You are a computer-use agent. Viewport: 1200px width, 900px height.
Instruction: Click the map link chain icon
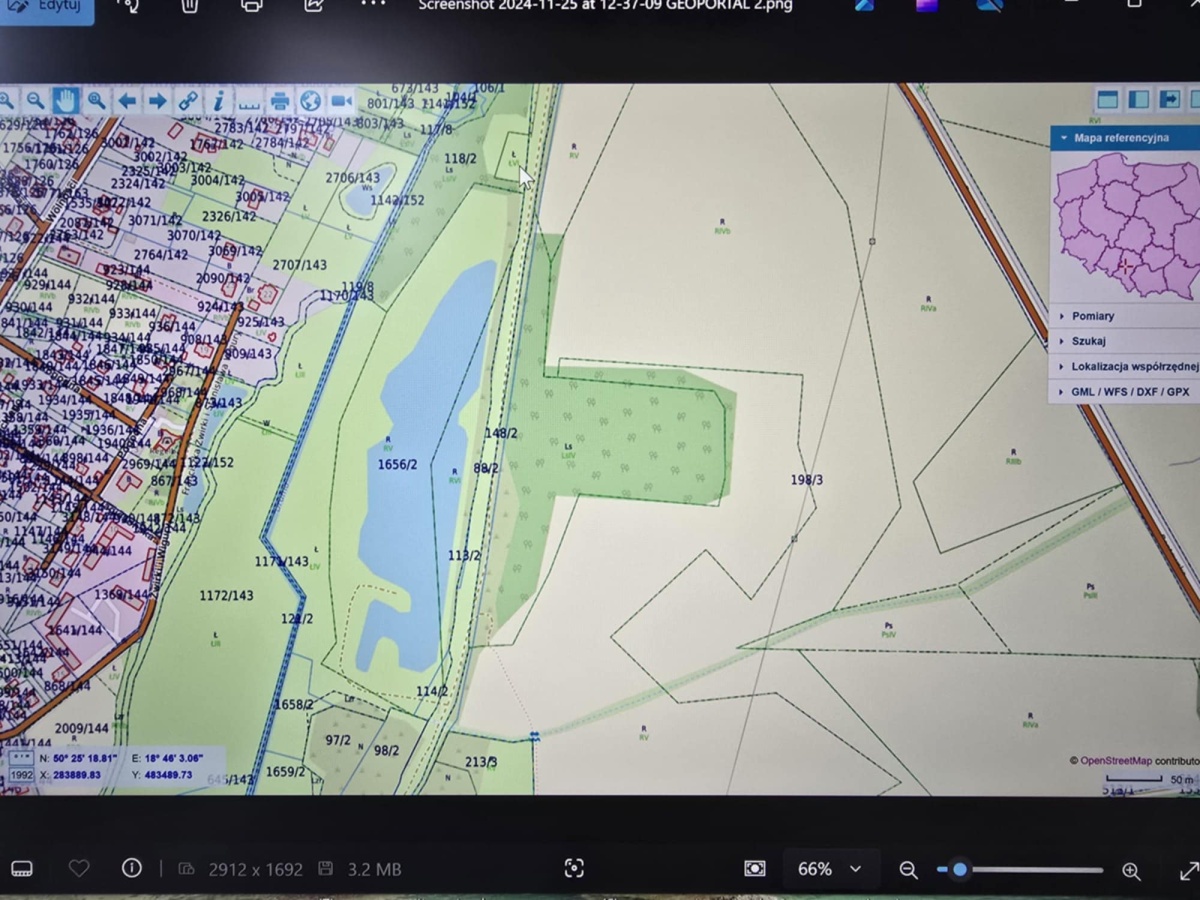tap(188, 101)
